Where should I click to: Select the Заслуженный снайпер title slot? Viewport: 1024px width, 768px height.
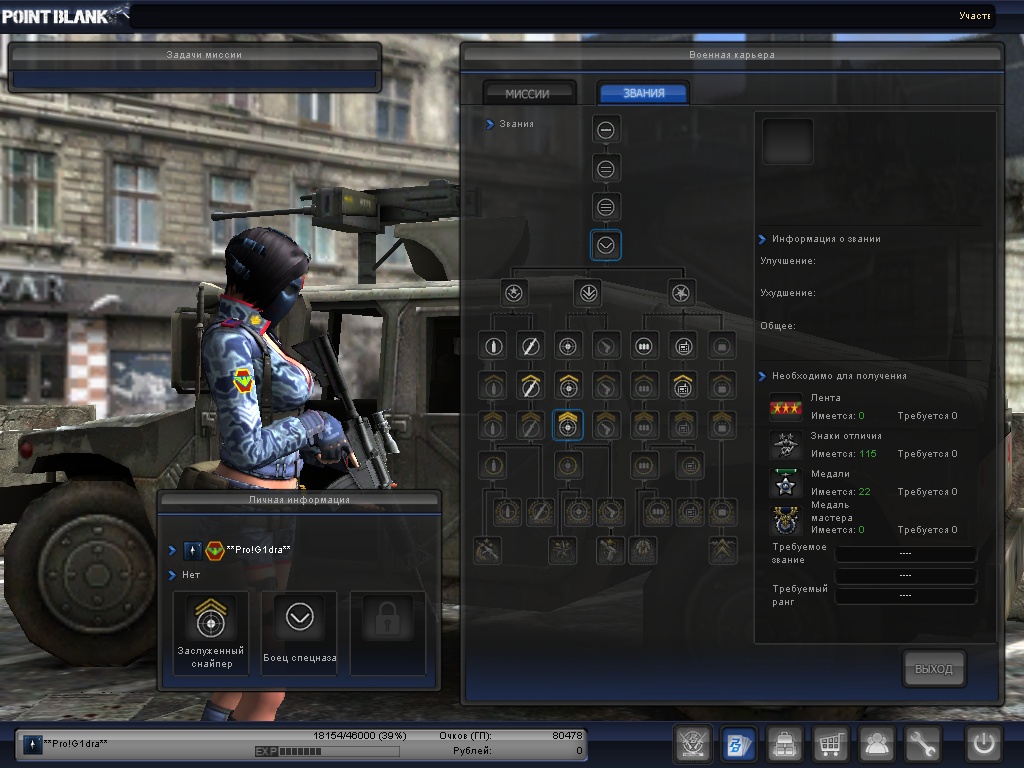211,633
